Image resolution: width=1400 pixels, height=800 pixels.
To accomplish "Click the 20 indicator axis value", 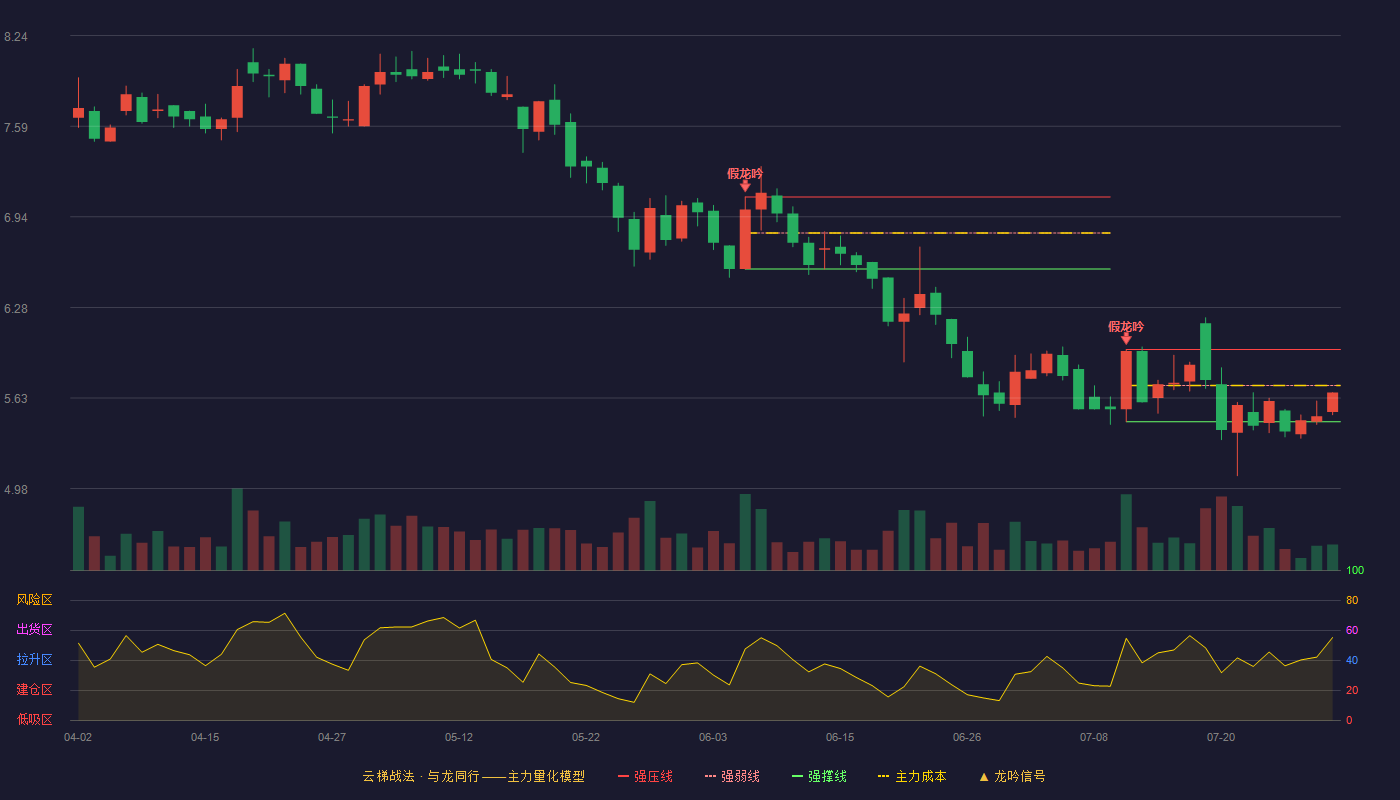I will pyautogui.click(x=1352, y=691).
